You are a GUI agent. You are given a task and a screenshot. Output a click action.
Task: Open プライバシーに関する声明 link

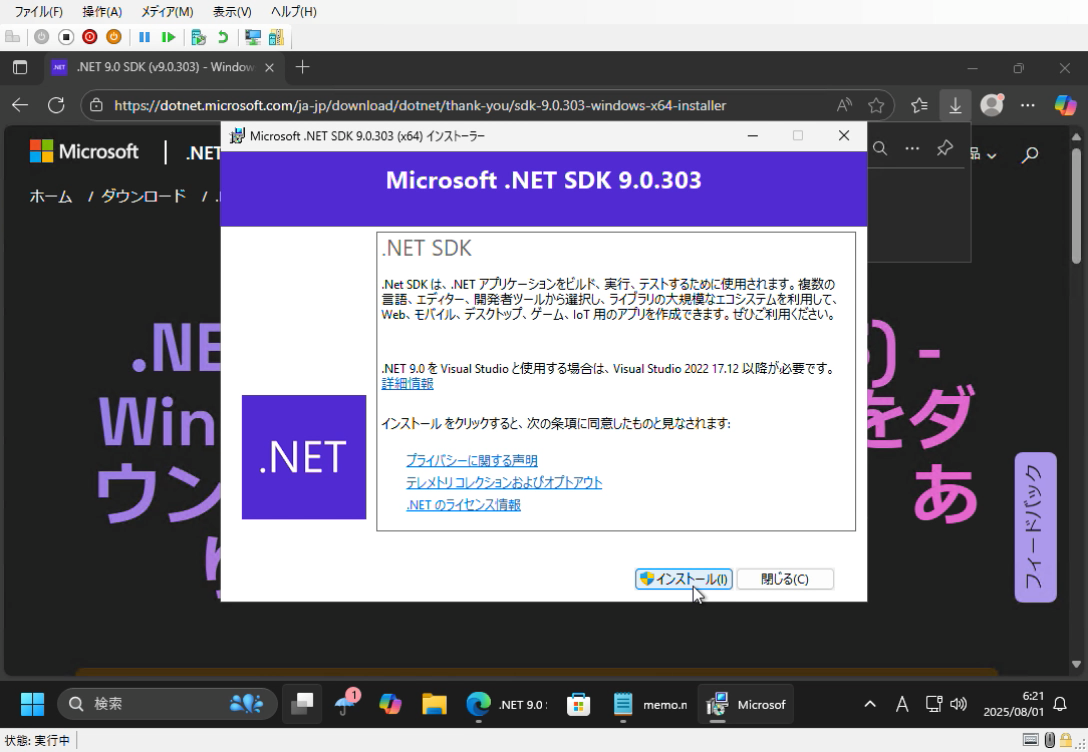[x=472, y=461]
